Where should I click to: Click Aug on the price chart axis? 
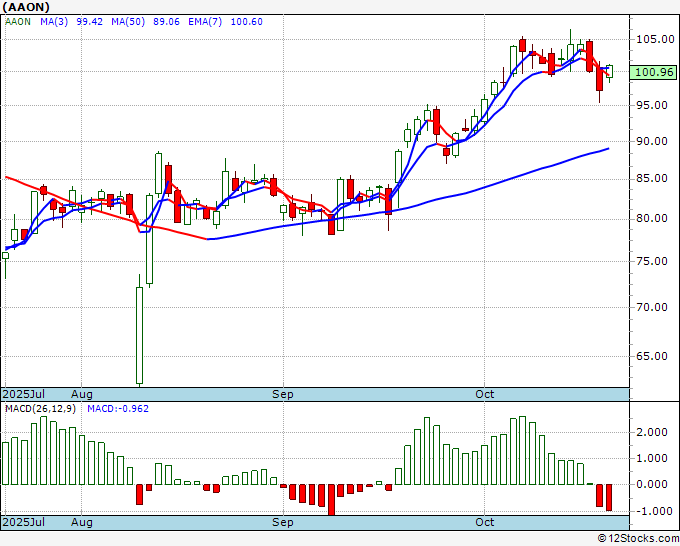click(x=82, y=394)
